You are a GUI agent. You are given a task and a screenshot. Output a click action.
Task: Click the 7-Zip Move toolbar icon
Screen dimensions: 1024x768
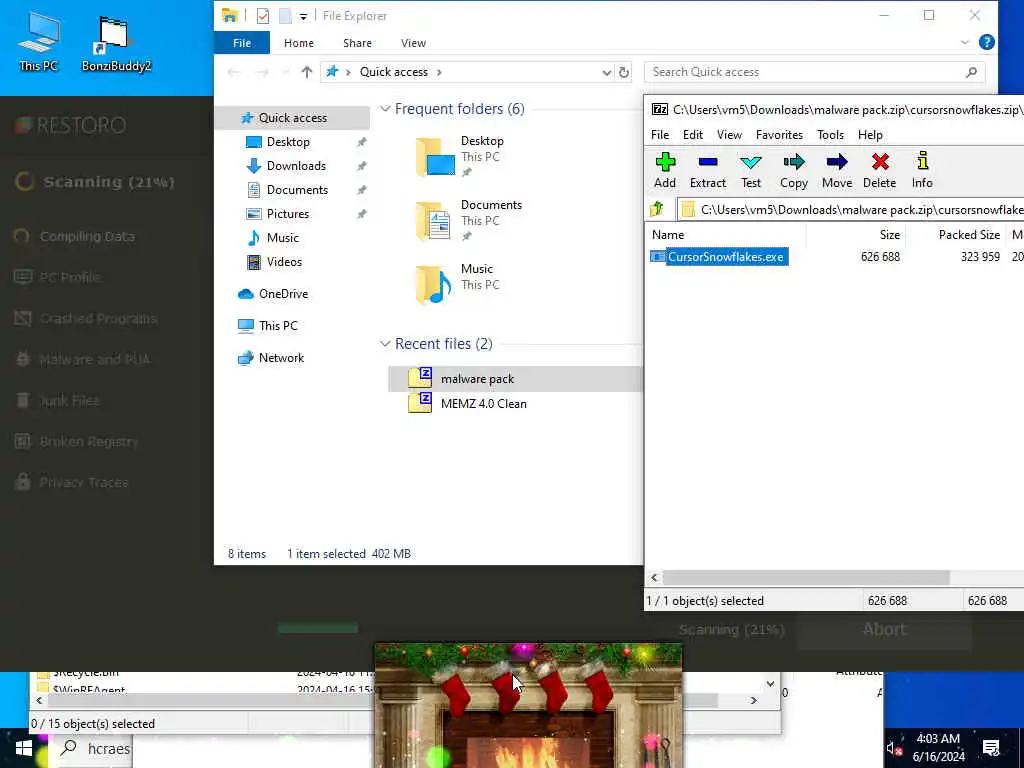click(x=837, y=170)
